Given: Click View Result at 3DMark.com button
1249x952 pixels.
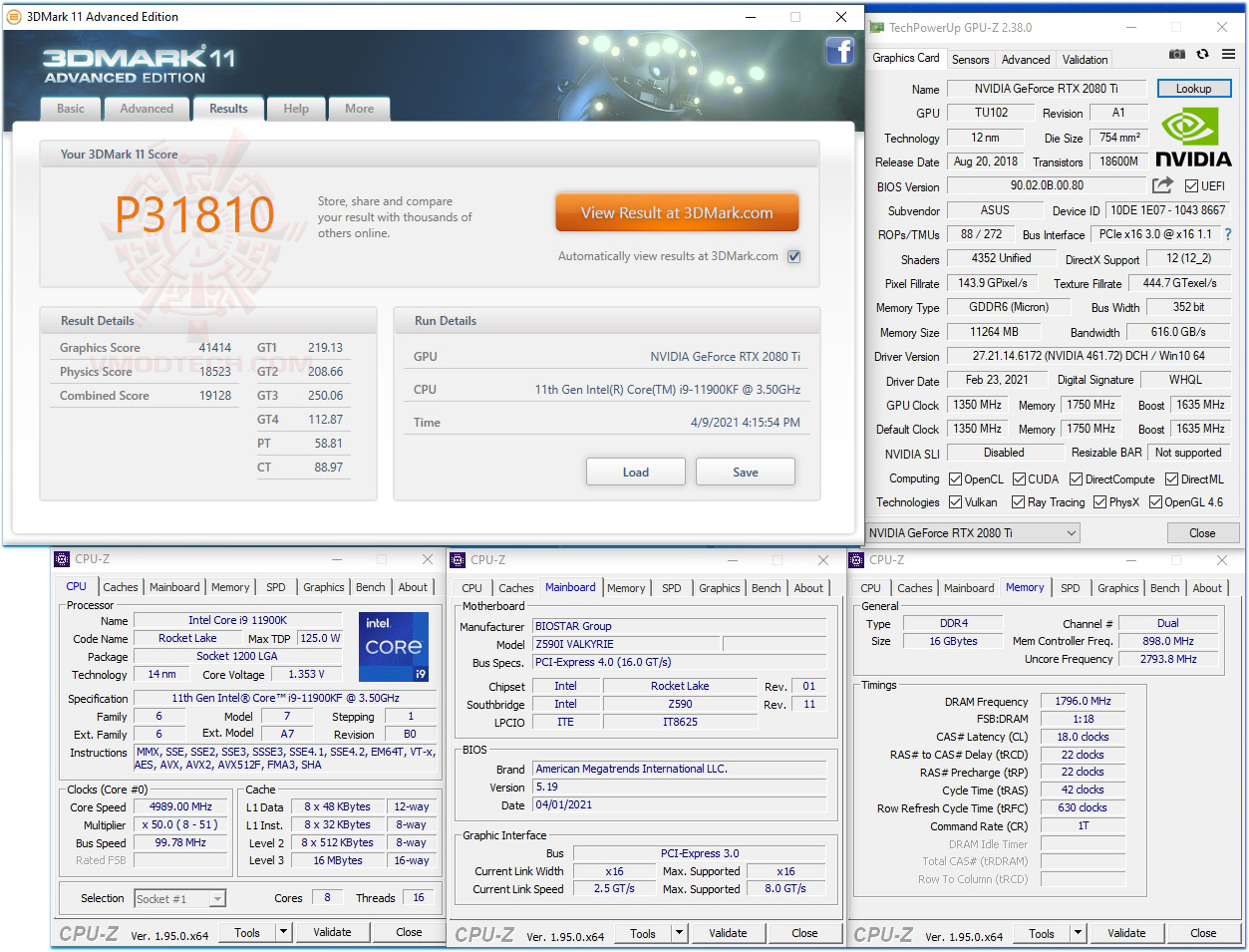Looking at the screenshot, I should (677, 212).
